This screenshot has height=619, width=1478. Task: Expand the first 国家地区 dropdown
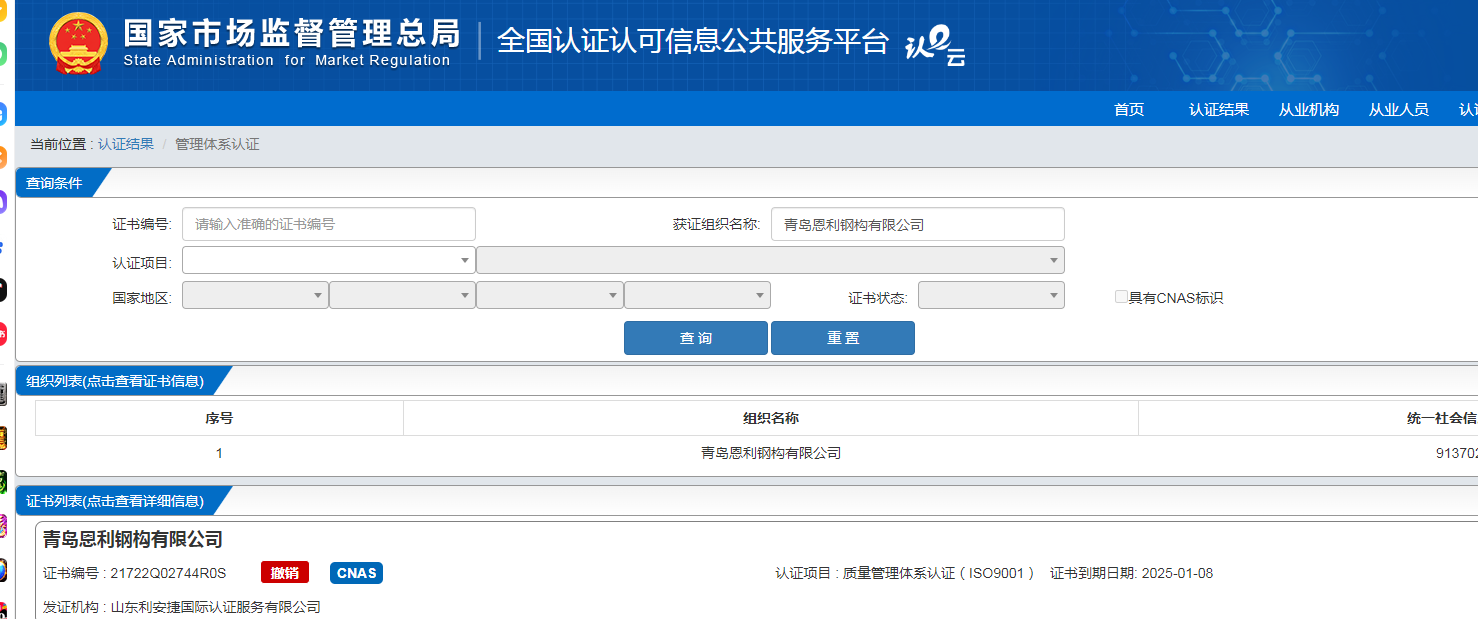(x=255, y=295)
